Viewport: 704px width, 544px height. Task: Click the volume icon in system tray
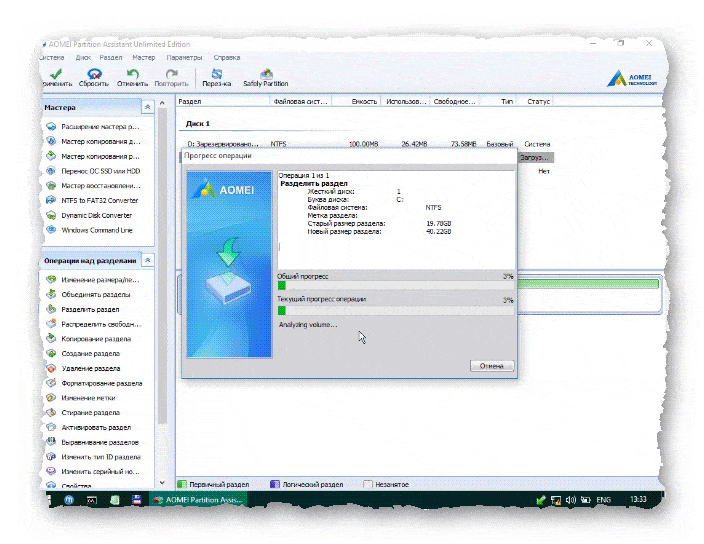click(x=571, y=500)
